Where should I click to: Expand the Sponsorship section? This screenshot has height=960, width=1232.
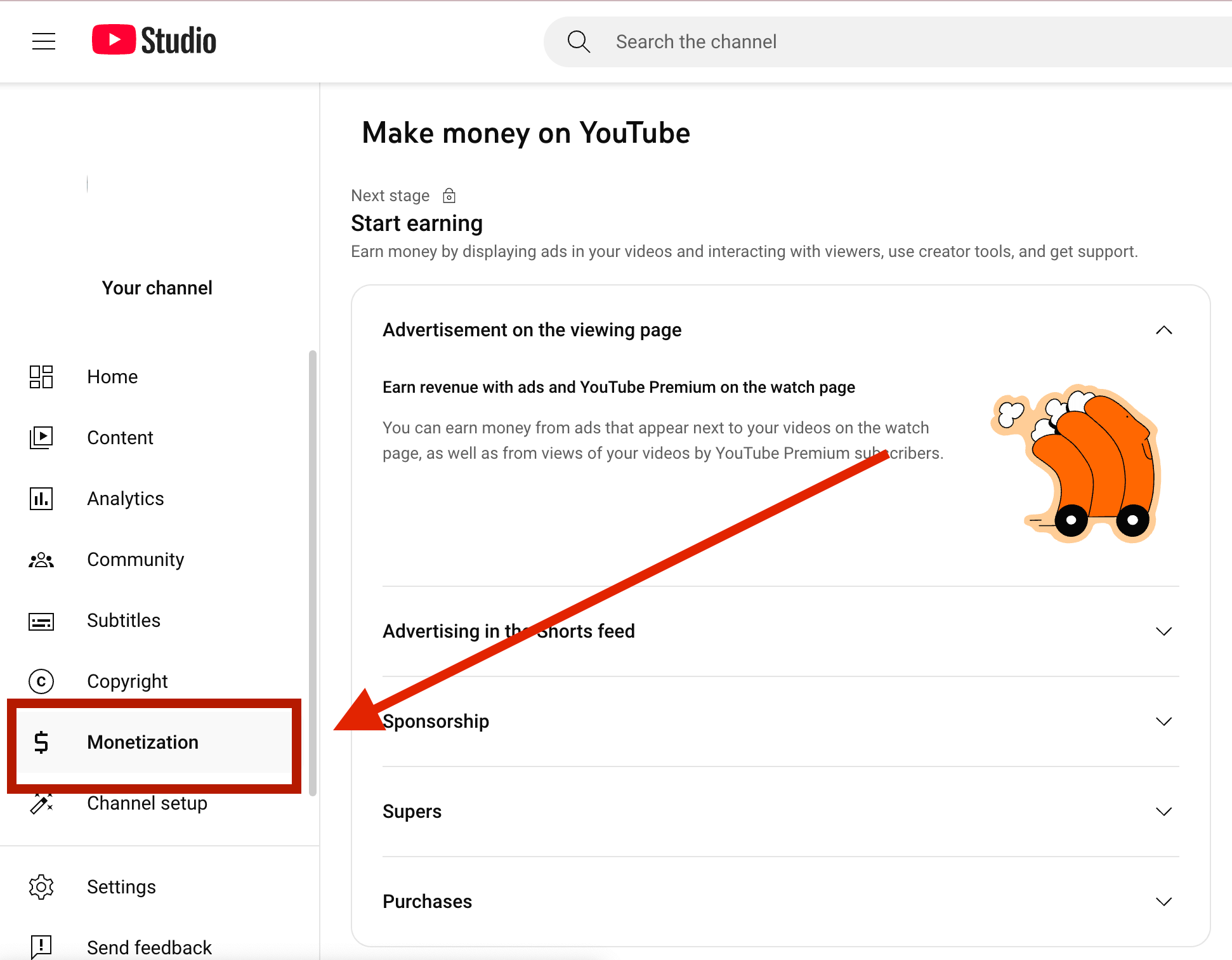click(1164, 721)
